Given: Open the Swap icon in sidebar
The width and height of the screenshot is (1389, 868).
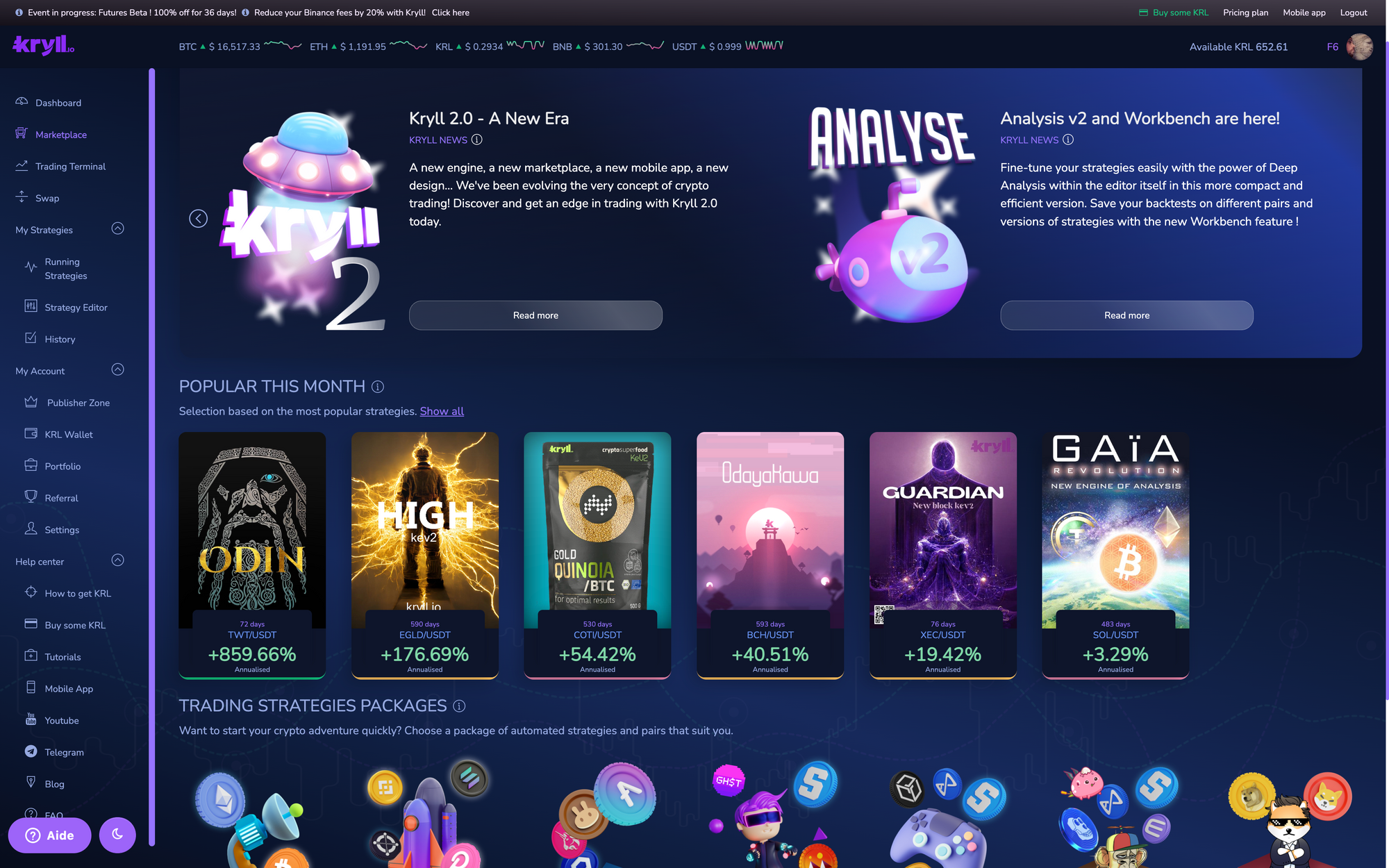Looking at the screenshot, I should [x=22, y=197].
